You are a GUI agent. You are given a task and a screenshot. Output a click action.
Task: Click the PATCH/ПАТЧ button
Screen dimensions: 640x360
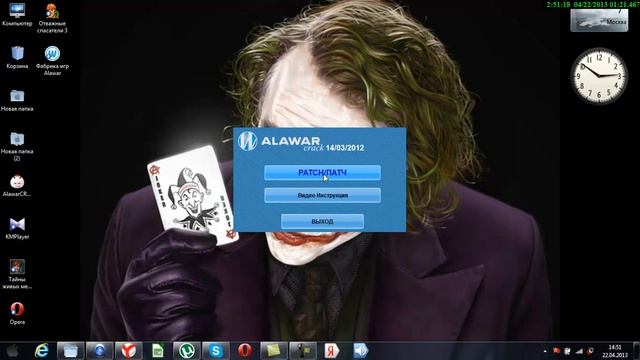click(322, 173)
